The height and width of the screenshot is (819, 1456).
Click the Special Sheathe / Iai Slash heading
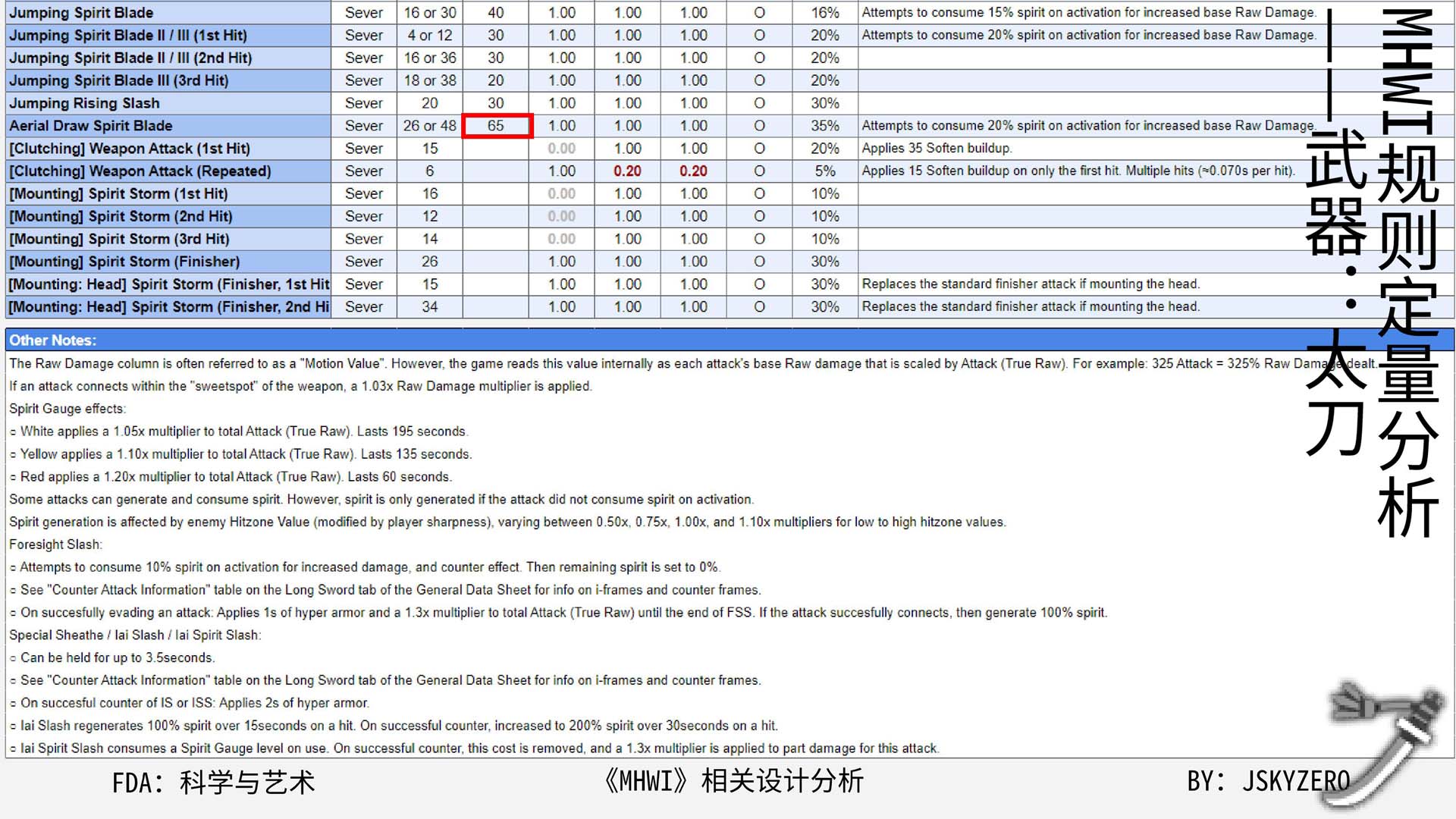click(x=135, y=635)
